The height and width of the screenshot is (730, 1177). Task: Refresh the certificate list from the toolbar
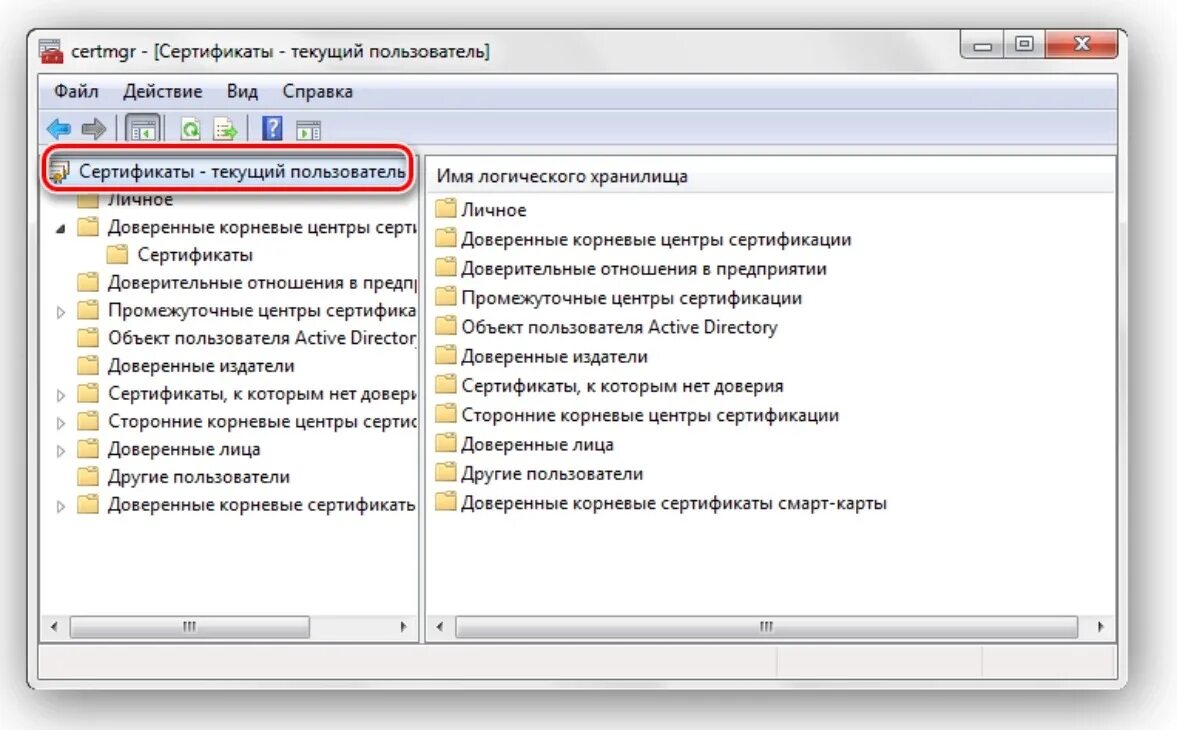click(191, 129)
